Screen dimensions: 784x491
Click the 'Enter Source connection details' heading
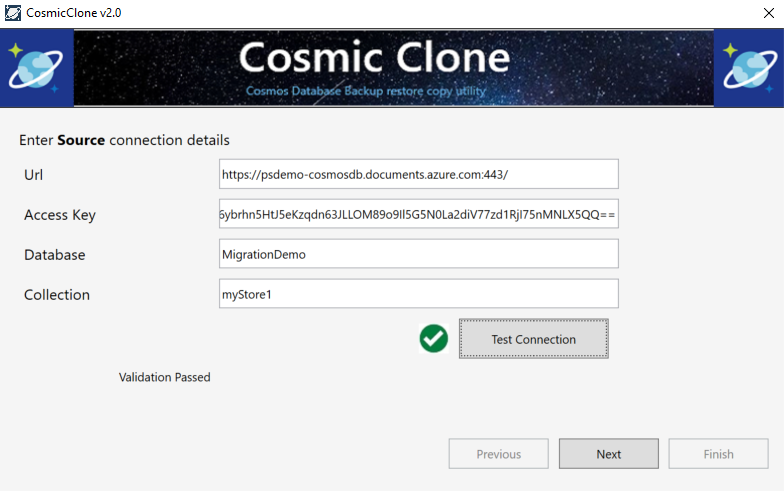pos(124,140)
